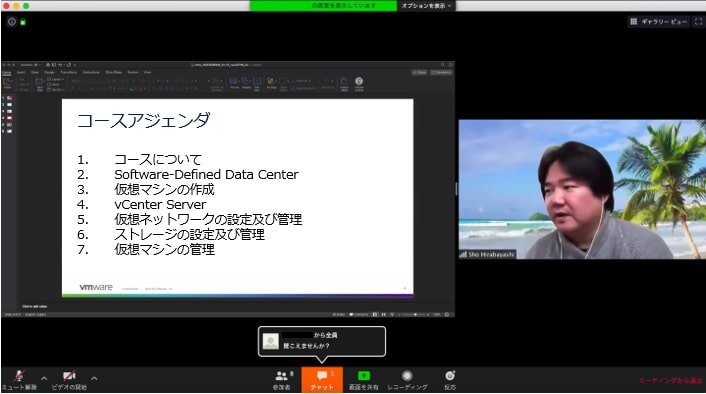Click slide title コースアジェンダ

pyautogui.click(x=144, y=120)
